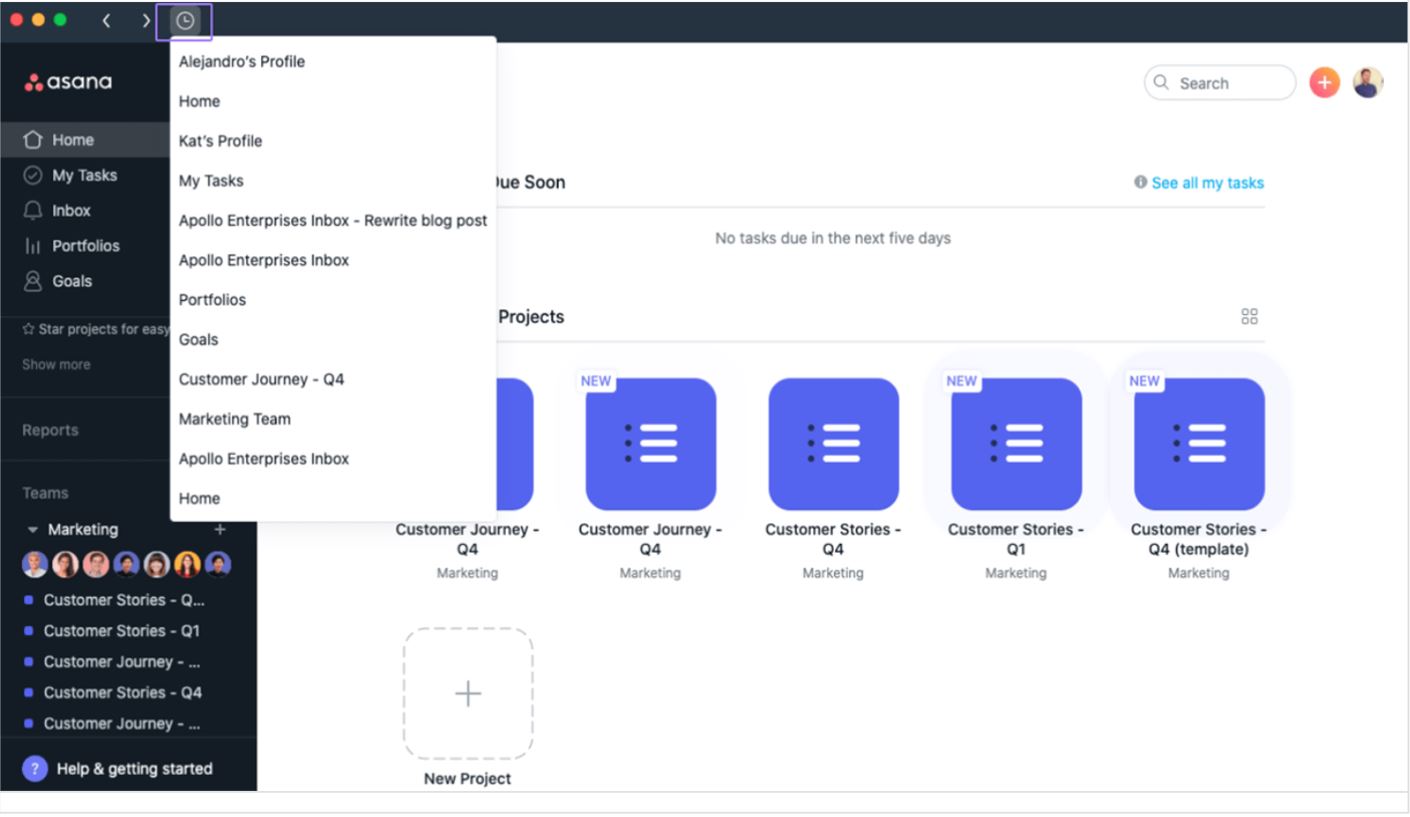This screenshot has width=1410, height=817.
Task: Collapse the Marketing team triangle
Action: coord(33,530)
